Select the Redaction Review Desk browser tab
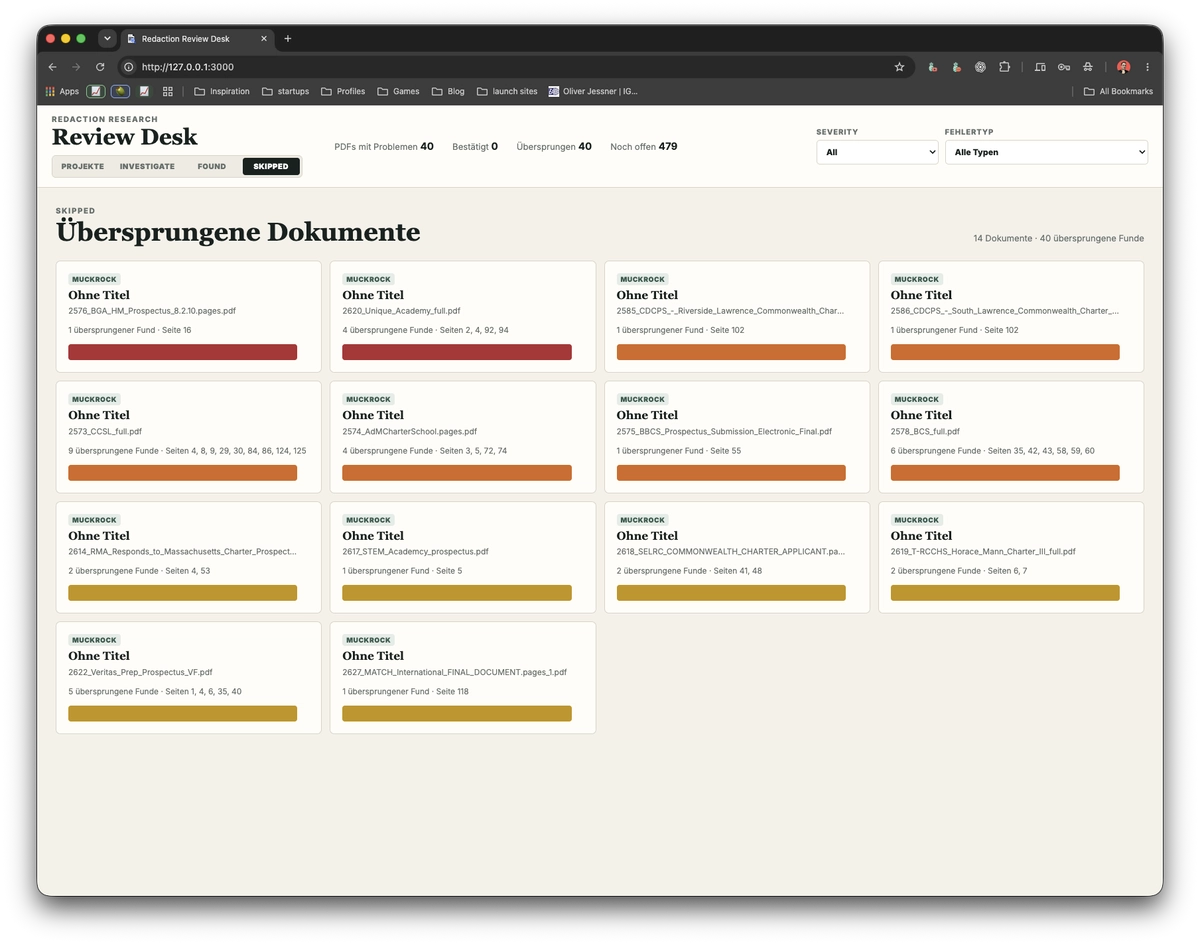1200x945 pixels. pos(197,39)
